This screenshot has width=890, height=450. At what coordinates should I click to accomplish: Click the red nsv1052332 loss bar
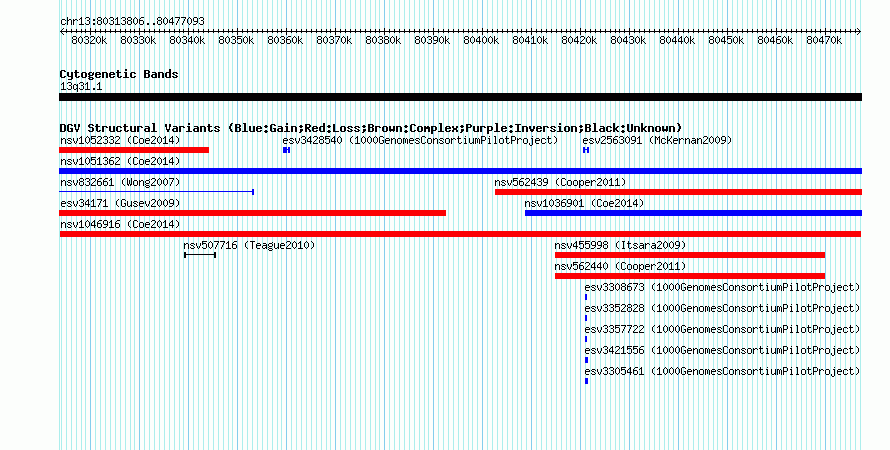coord(134,150)
